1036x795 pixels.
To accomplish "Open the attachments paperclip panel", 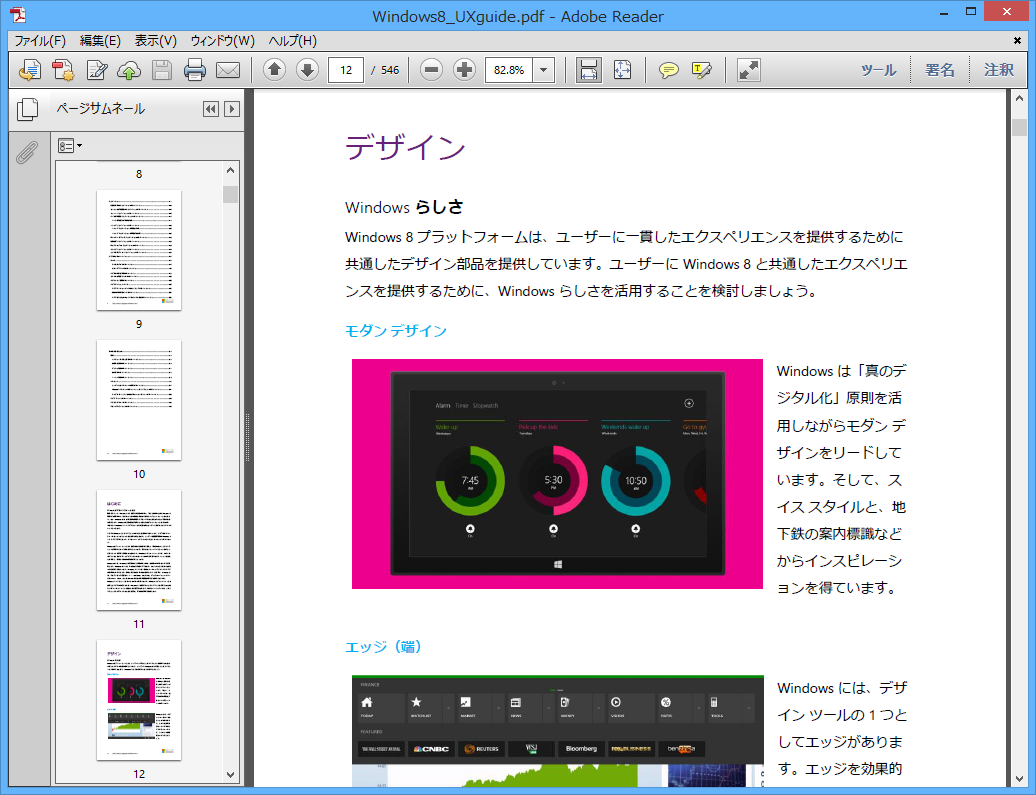I will click(x=27, y=153).
